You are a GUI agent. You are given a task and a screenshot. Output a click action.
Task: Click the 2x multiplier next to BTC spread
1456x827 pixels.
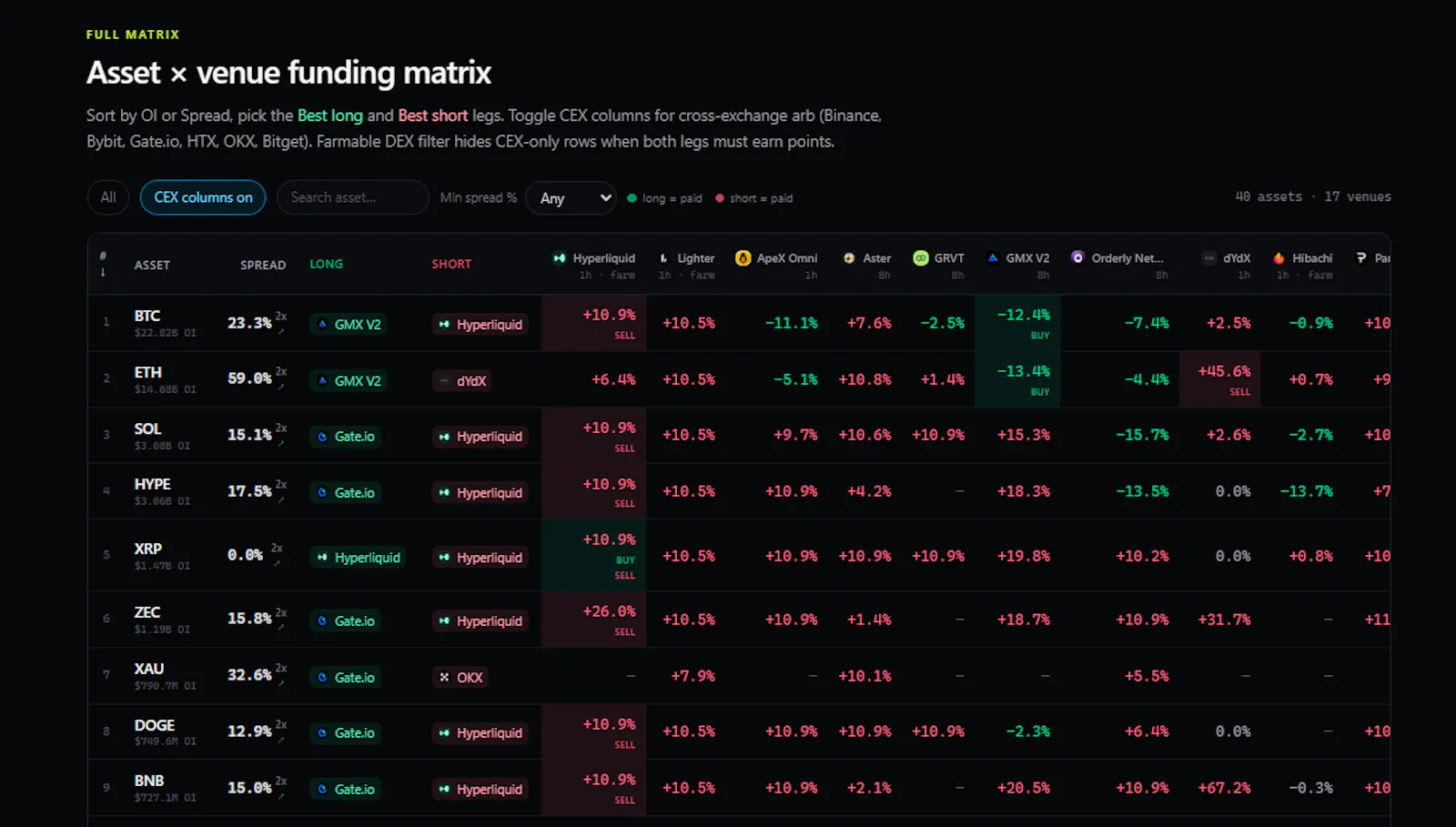pyautogui.click(x=281, y=316)
